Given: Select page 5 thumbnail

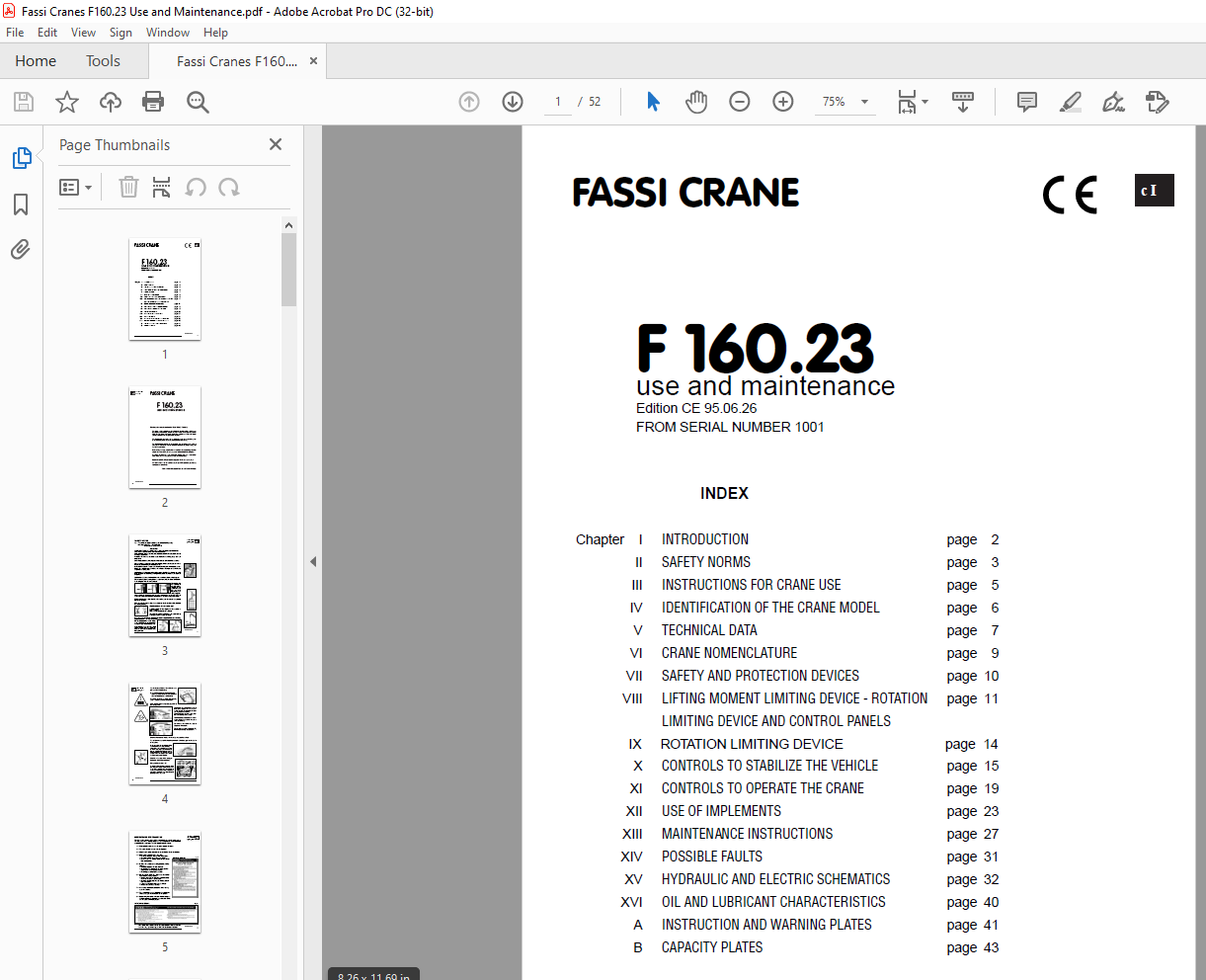Looking at the screenshot, I should (165, 882).
